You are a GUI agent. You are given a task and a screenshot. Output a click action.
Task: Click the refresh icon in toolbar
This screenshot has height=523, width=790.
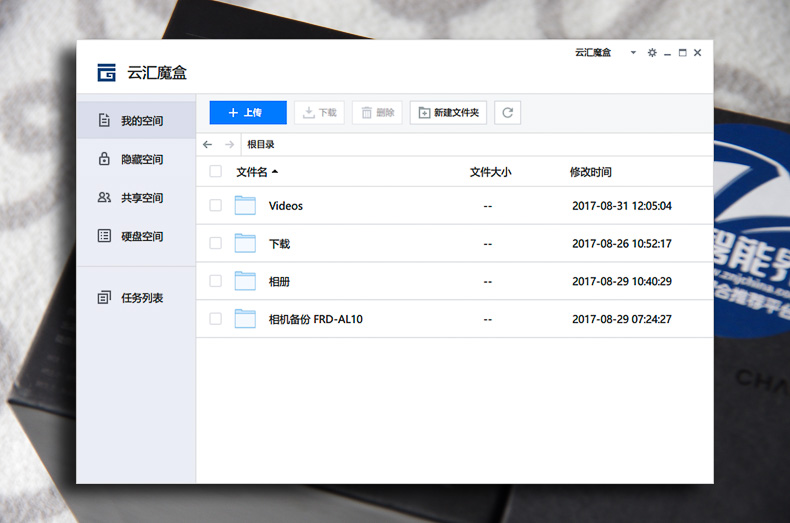508,113
